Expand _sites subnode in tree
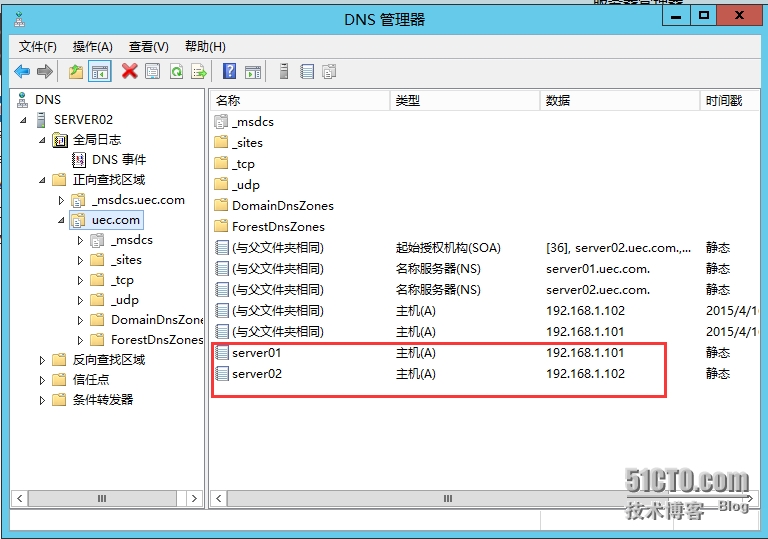This screenshot has height=539, width=768. point(80,260)
